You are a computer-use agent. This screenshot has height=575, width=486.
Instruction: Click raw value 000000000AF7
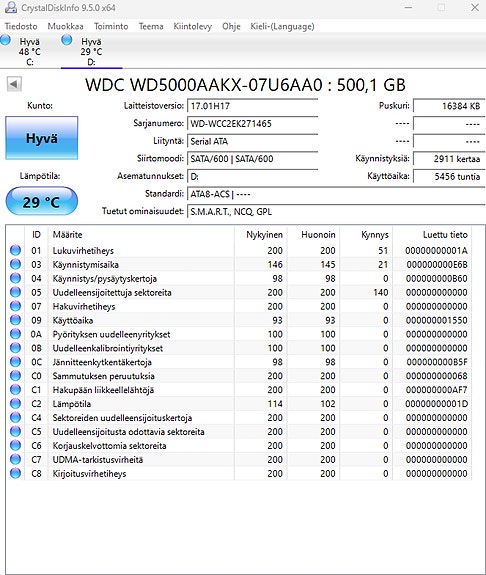[x=436, y=390]
